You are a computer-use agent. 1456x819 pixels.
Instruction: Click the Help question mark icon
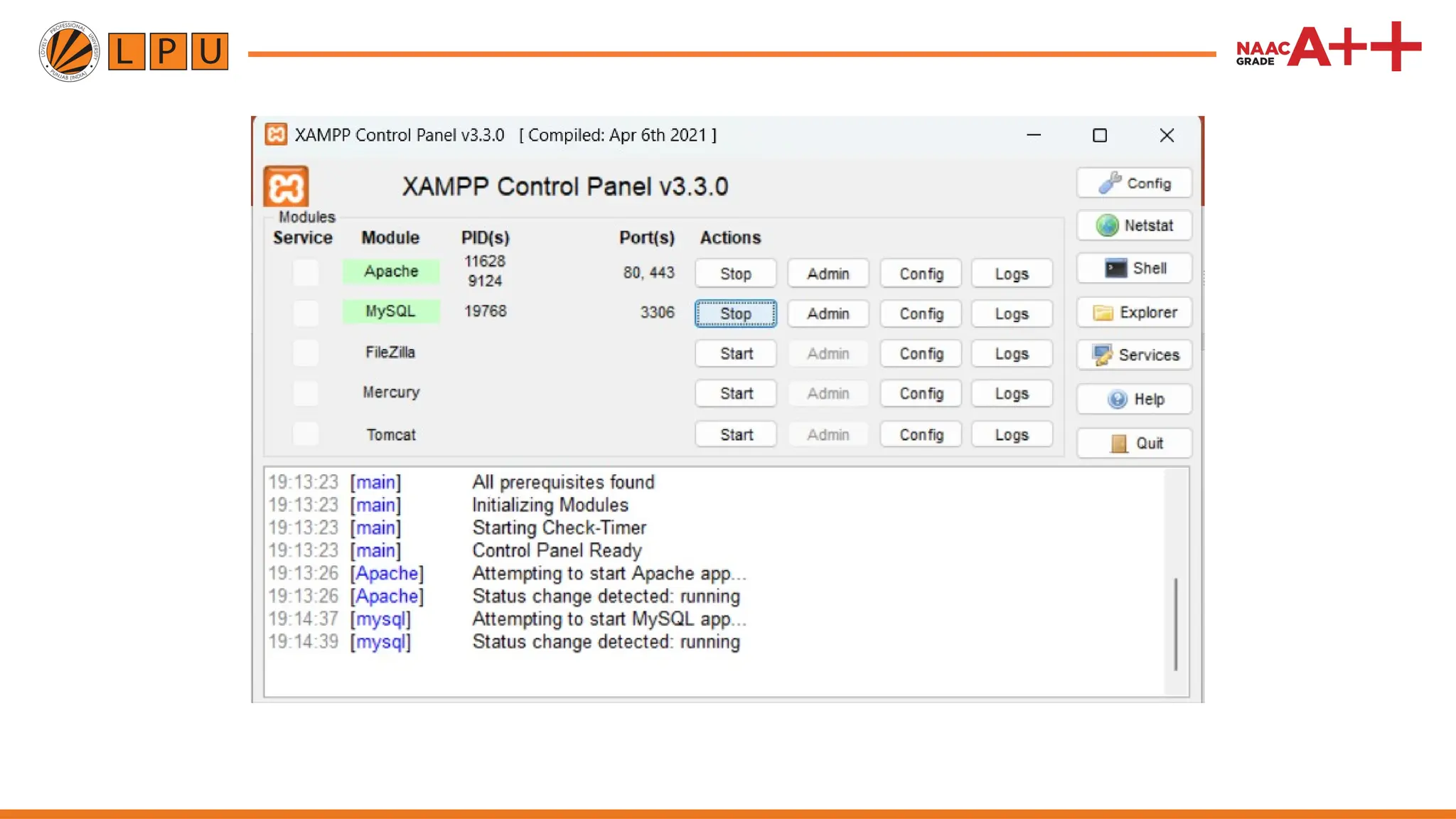point(1117,399)
